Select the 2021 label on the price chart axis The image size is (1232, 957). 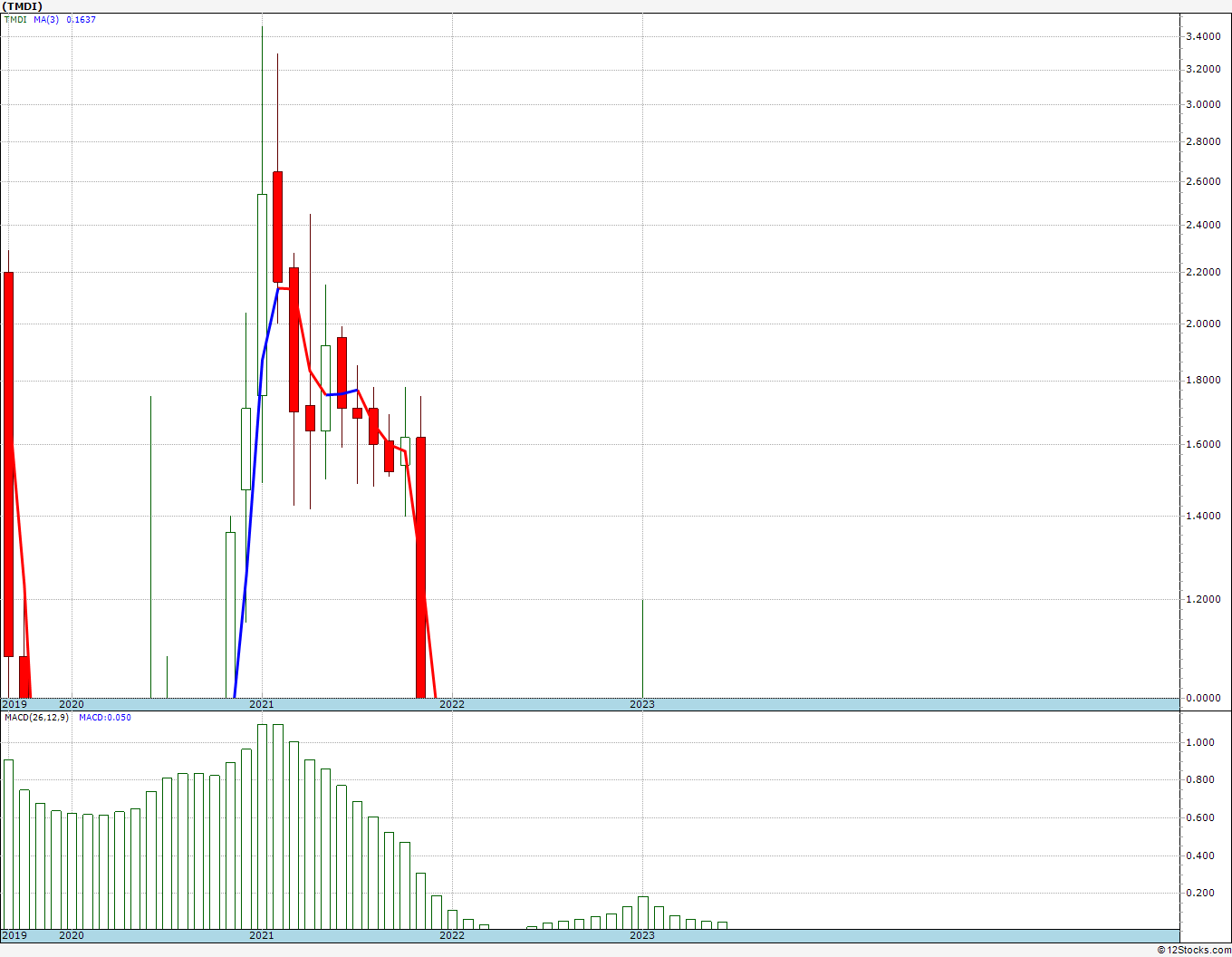[262, 704]
